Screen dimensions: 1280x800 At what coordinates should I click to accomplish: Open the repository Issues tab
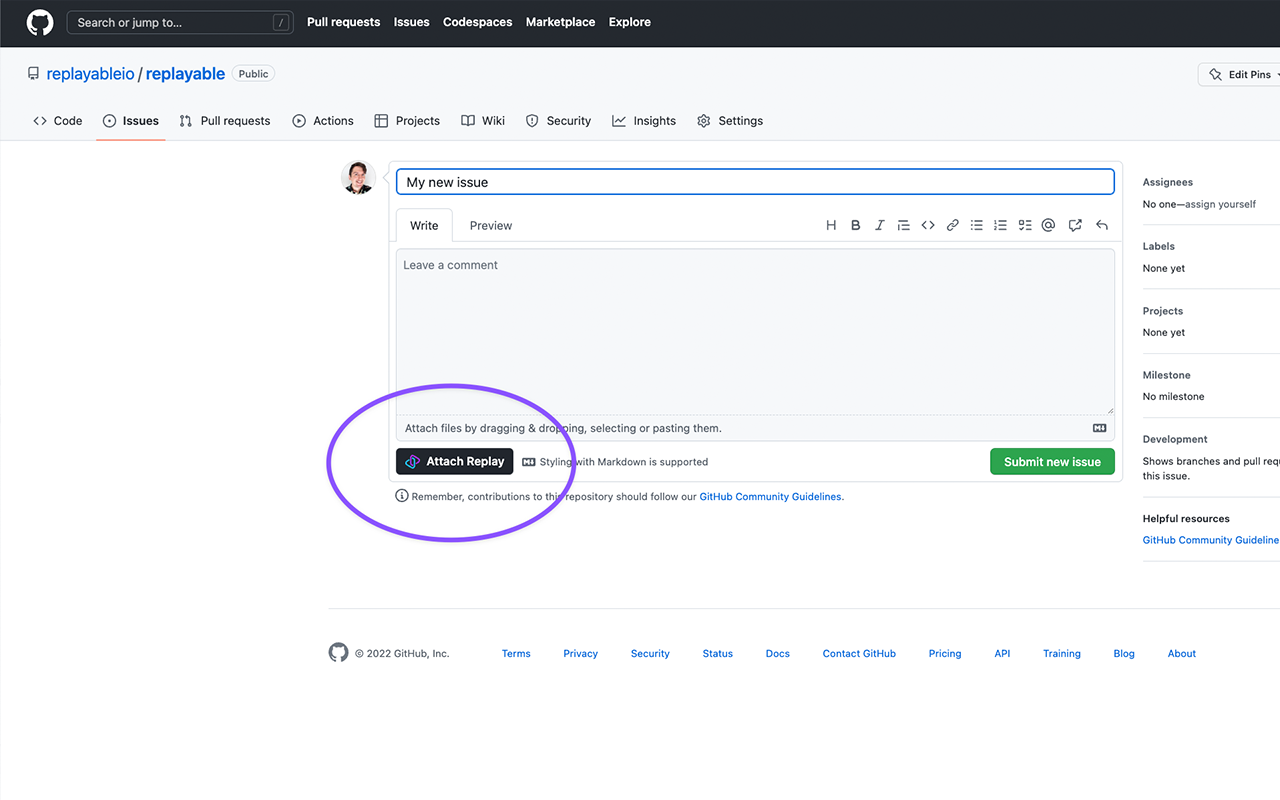click(131, 121)
